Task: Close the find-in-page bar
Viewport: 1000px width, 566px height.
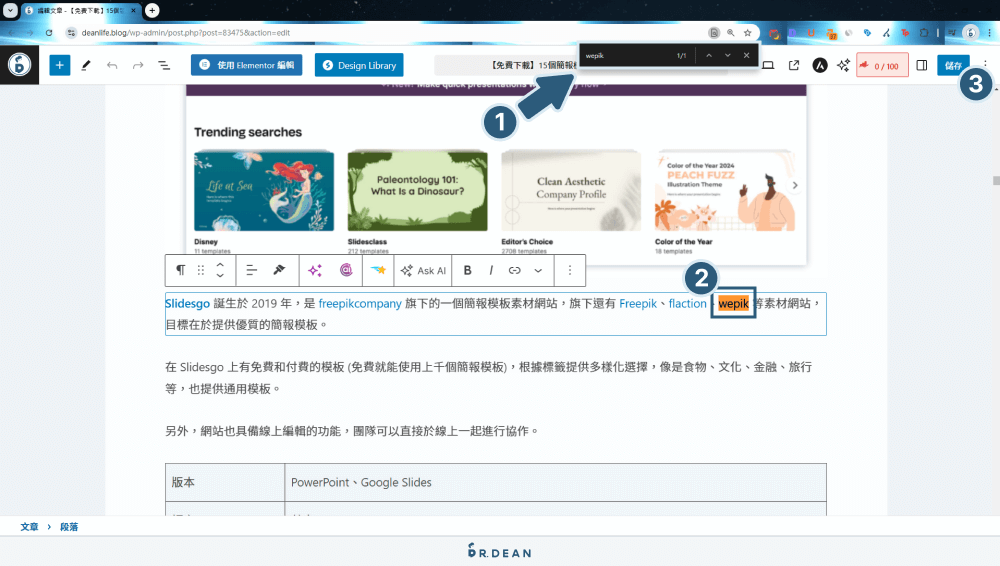Action: click(746, 56)
